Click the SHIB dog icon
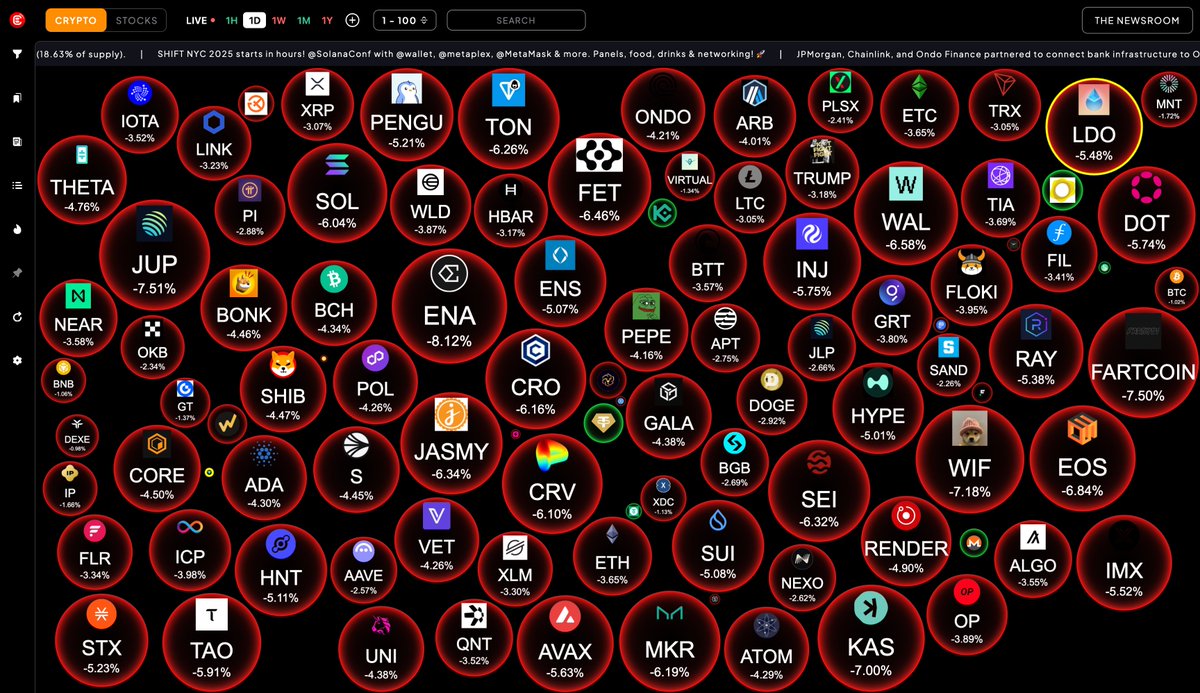This screenshot has width=1200, height=693. (x=282, y=365)
